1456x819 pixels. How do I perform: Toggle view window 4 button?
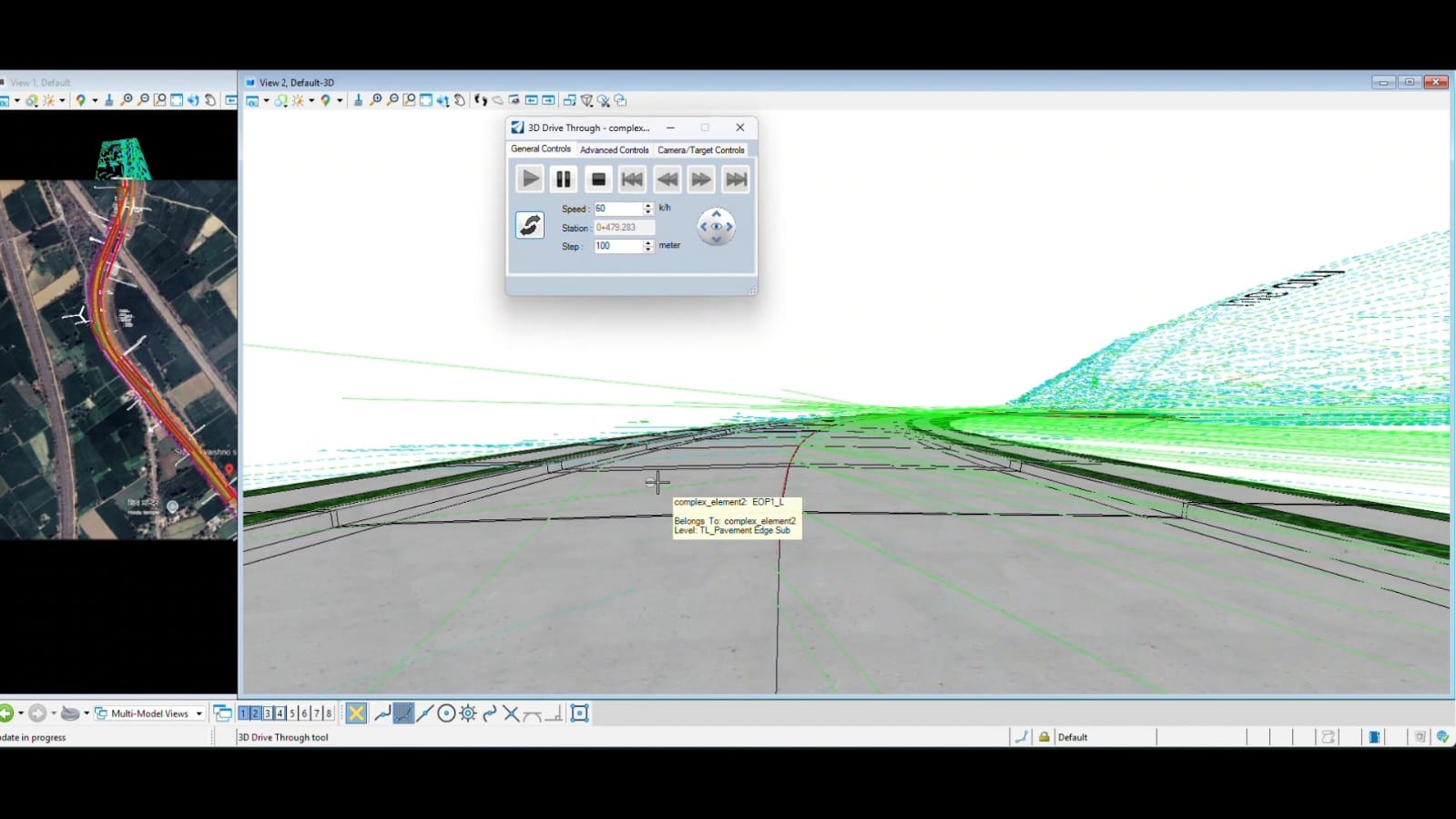tap(280, 713)
